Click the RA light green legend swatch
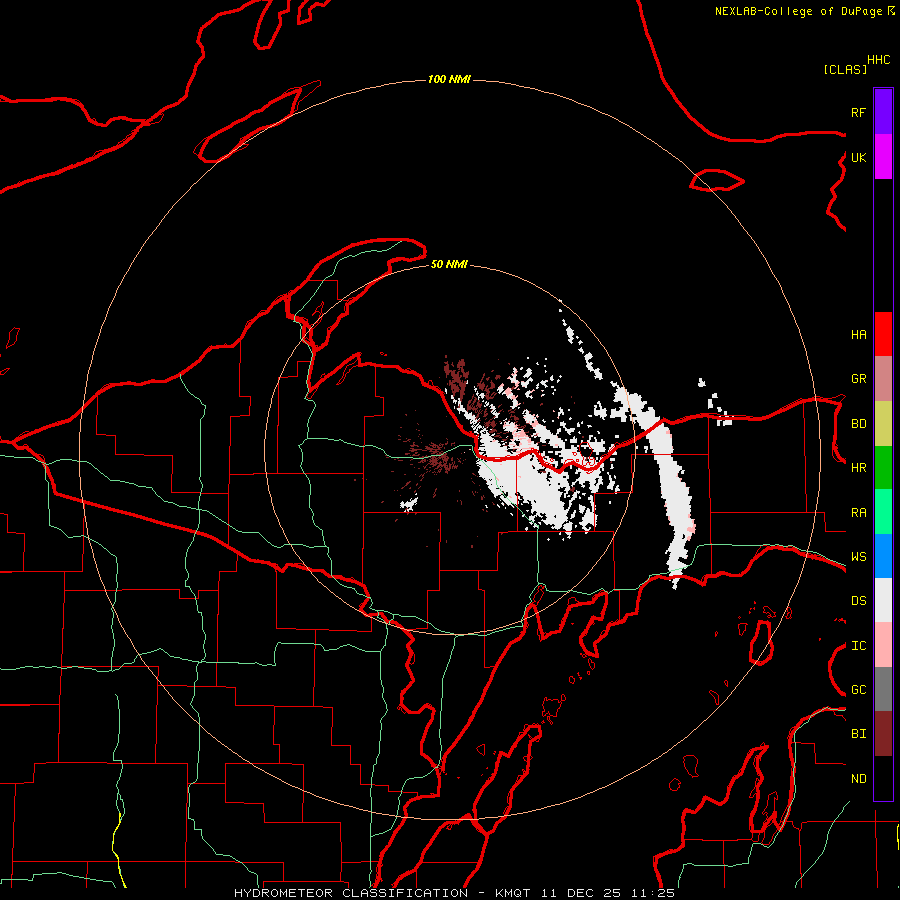Screen dimensions: 900x900 pyautogui.click(x=883, y=512)
